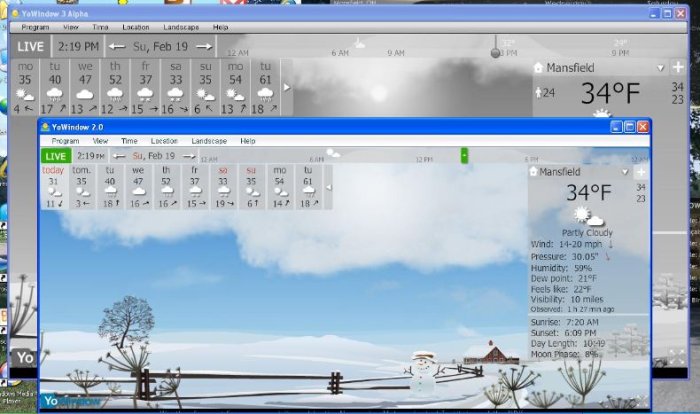Viewport: 700px width, 414px height.
Task: Select th forecast showing 52 in YoWindow 3 Alpha
Action: click(x=115, y=88)
